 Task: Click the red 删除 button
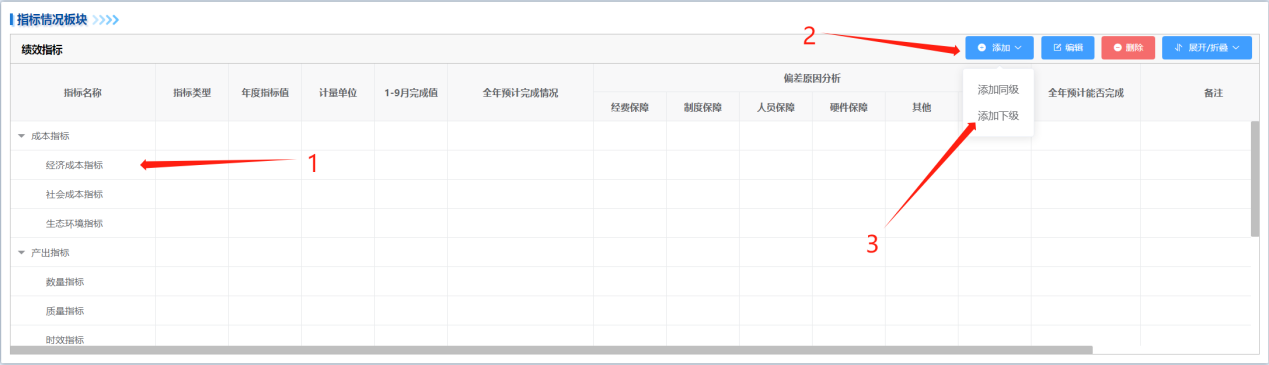(1128, 47)
